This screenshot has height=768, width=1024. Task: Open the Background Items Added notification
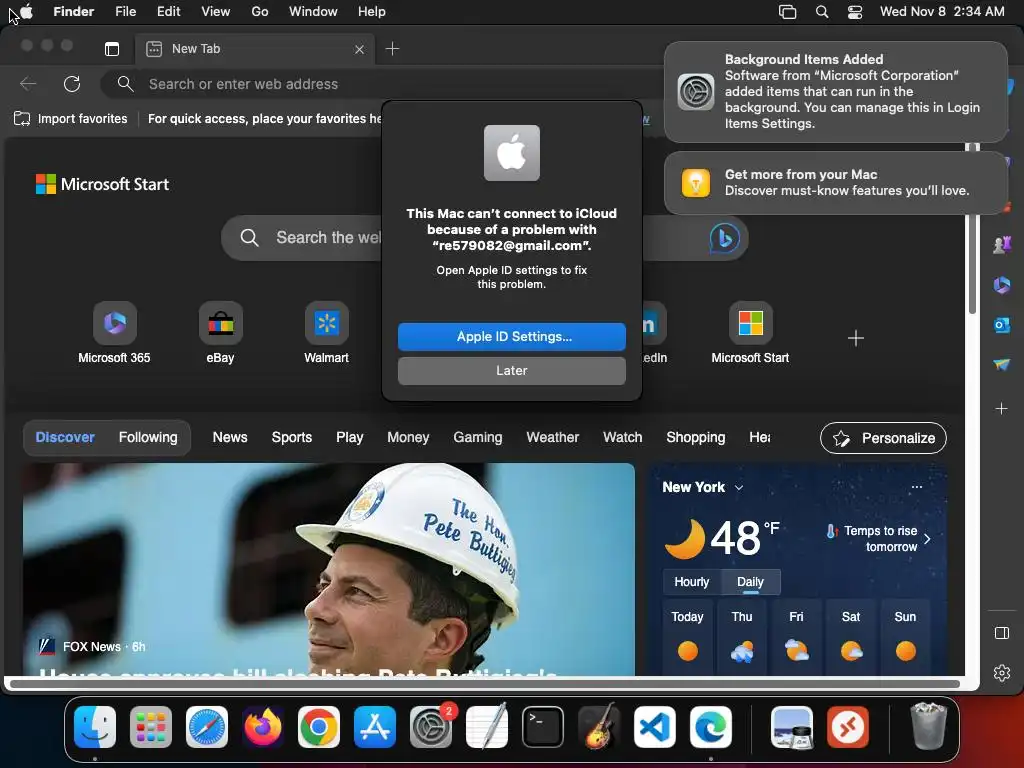[x=836, y=91]
